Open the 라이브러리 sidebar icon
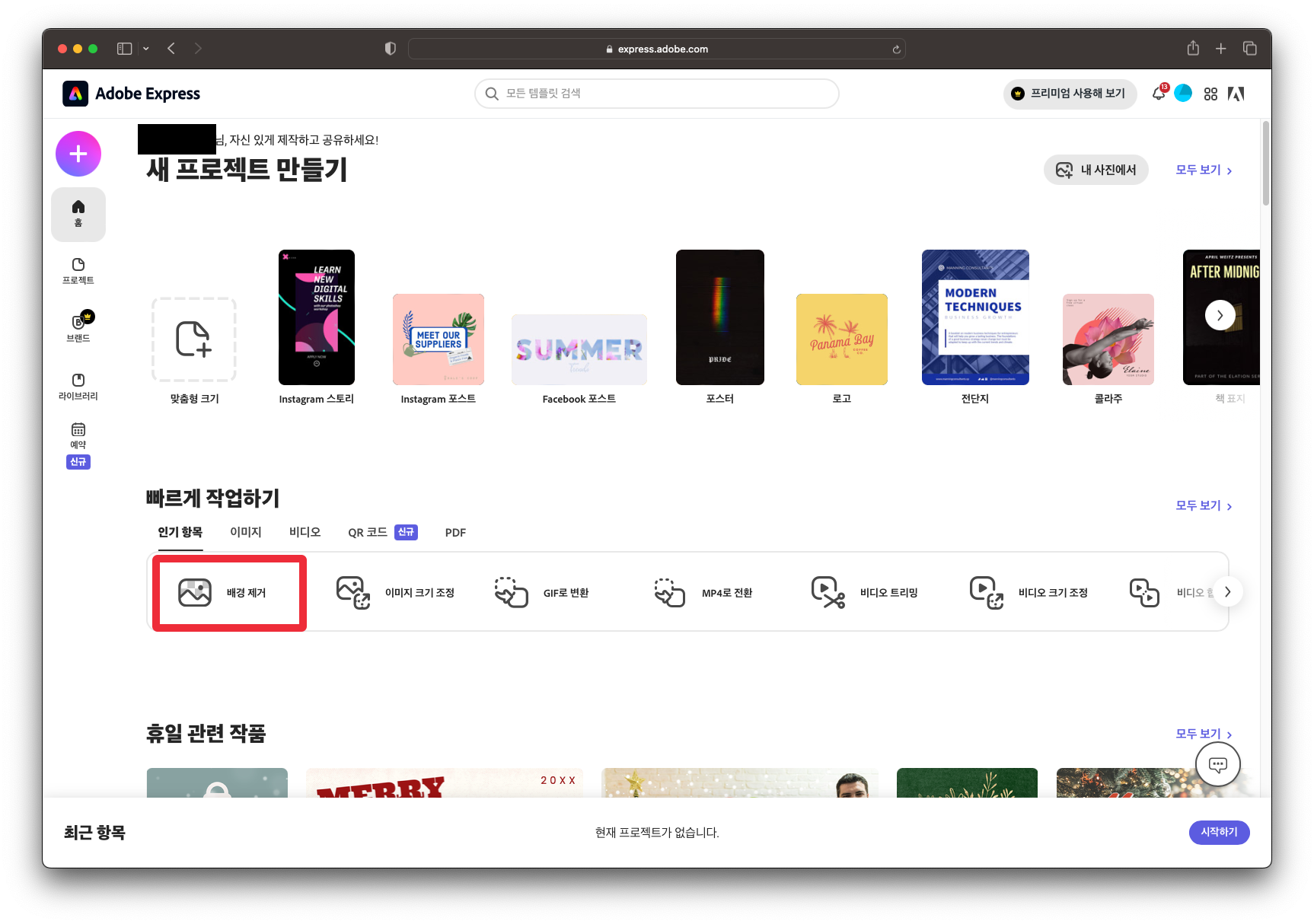This screenshot has height=924, width=1314. (78, 387)
